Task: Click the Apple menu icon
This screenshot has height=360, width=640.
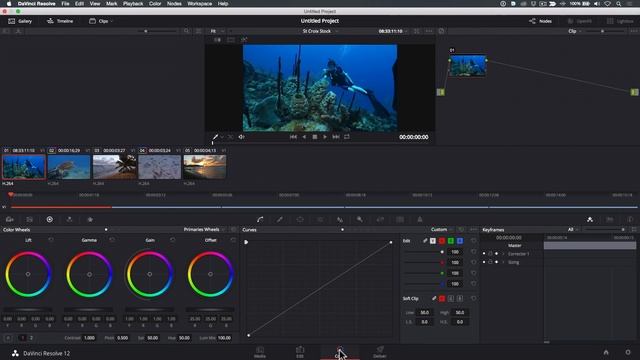Action: [9, 4]
